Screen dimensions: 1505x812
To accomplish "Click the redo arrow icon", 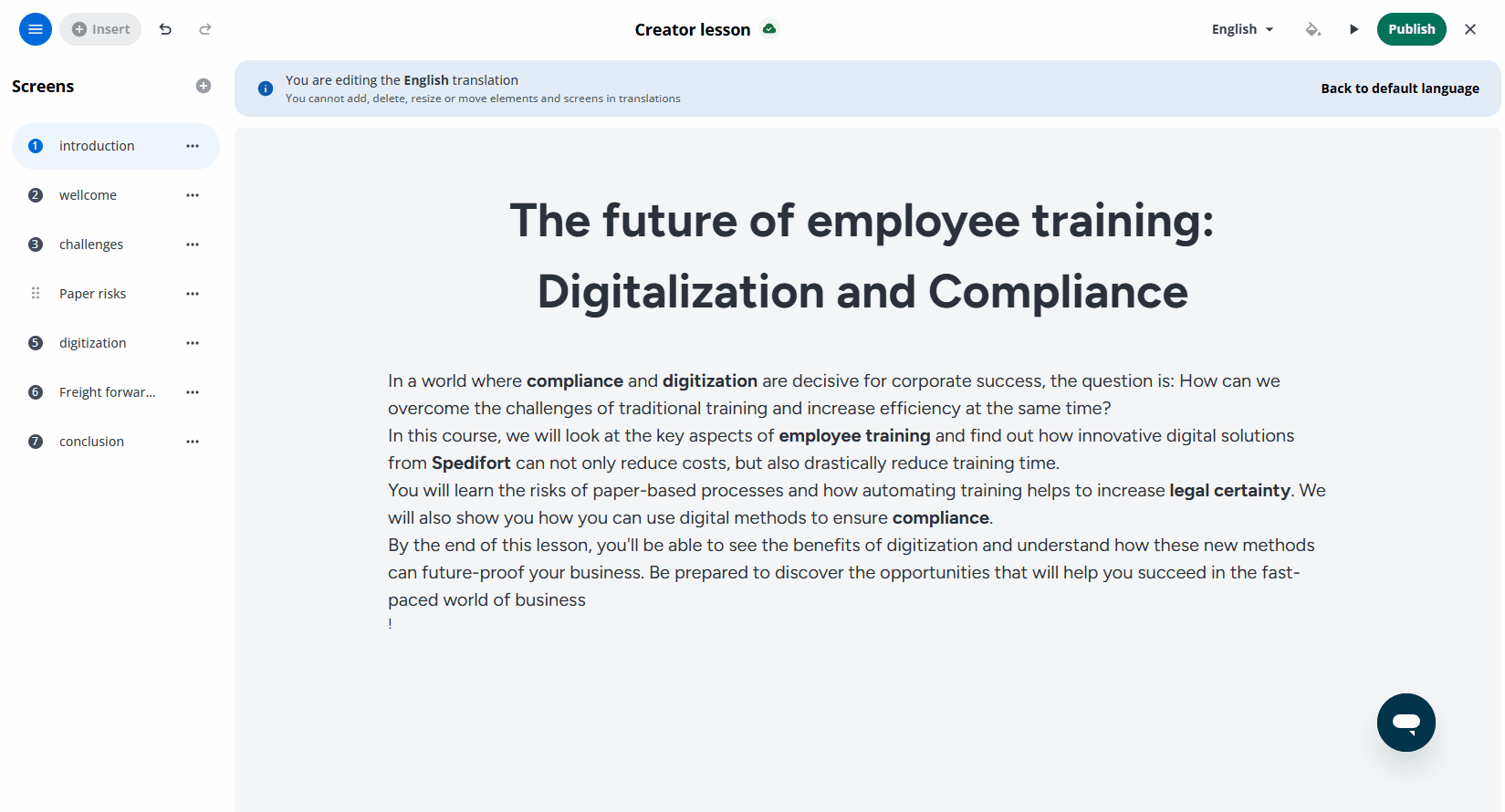I will tap(205, 29).
